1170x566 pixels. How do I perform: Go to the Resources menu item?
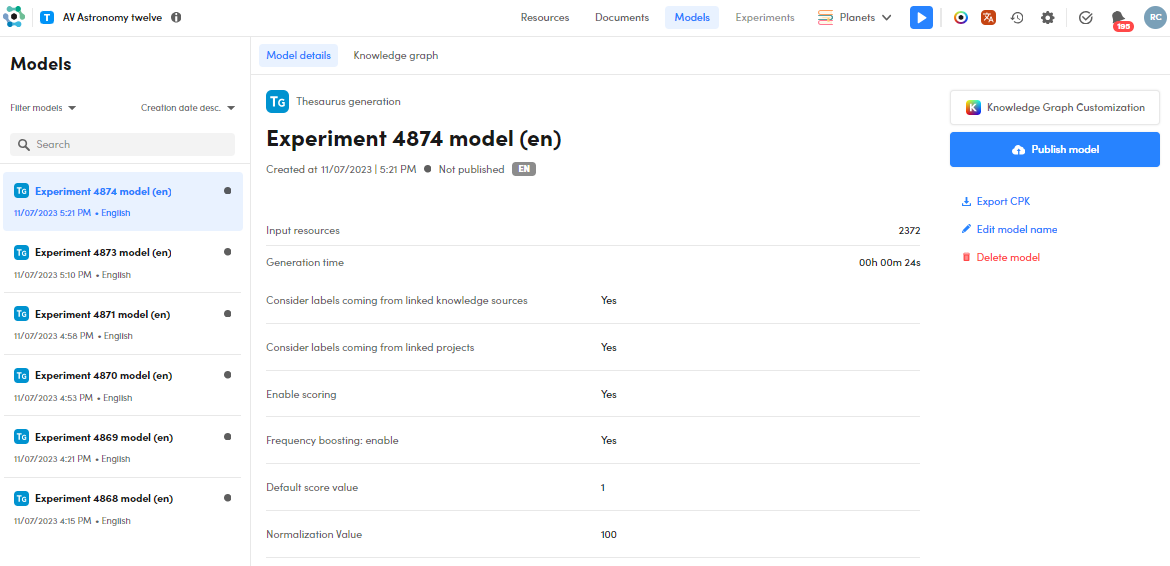click(x=545, y=18)
